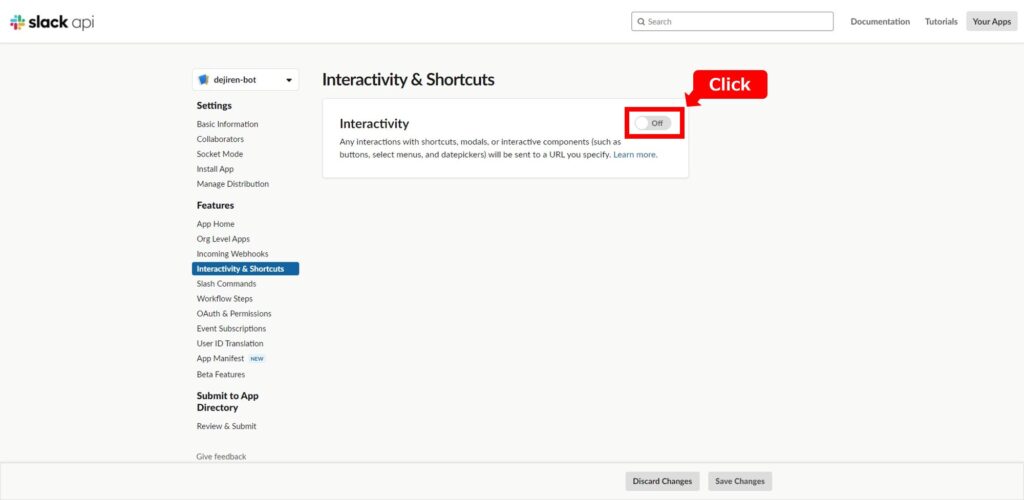The width and height of the screenshot is (1024, 500).
Task: Open the Basic Information settings page
Action: tap(227, 124)
